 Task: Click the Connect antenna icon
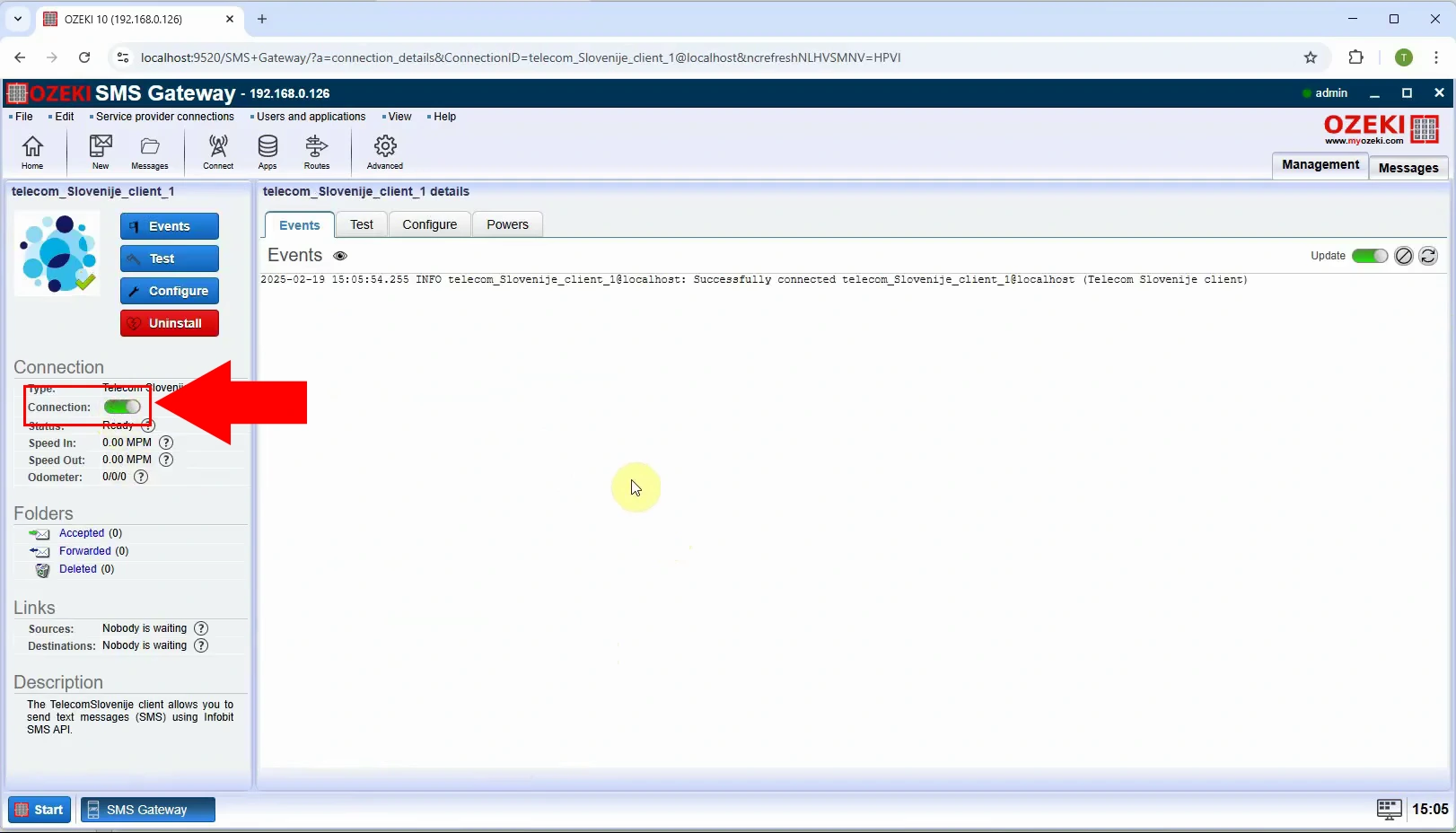tap(218, 151)
